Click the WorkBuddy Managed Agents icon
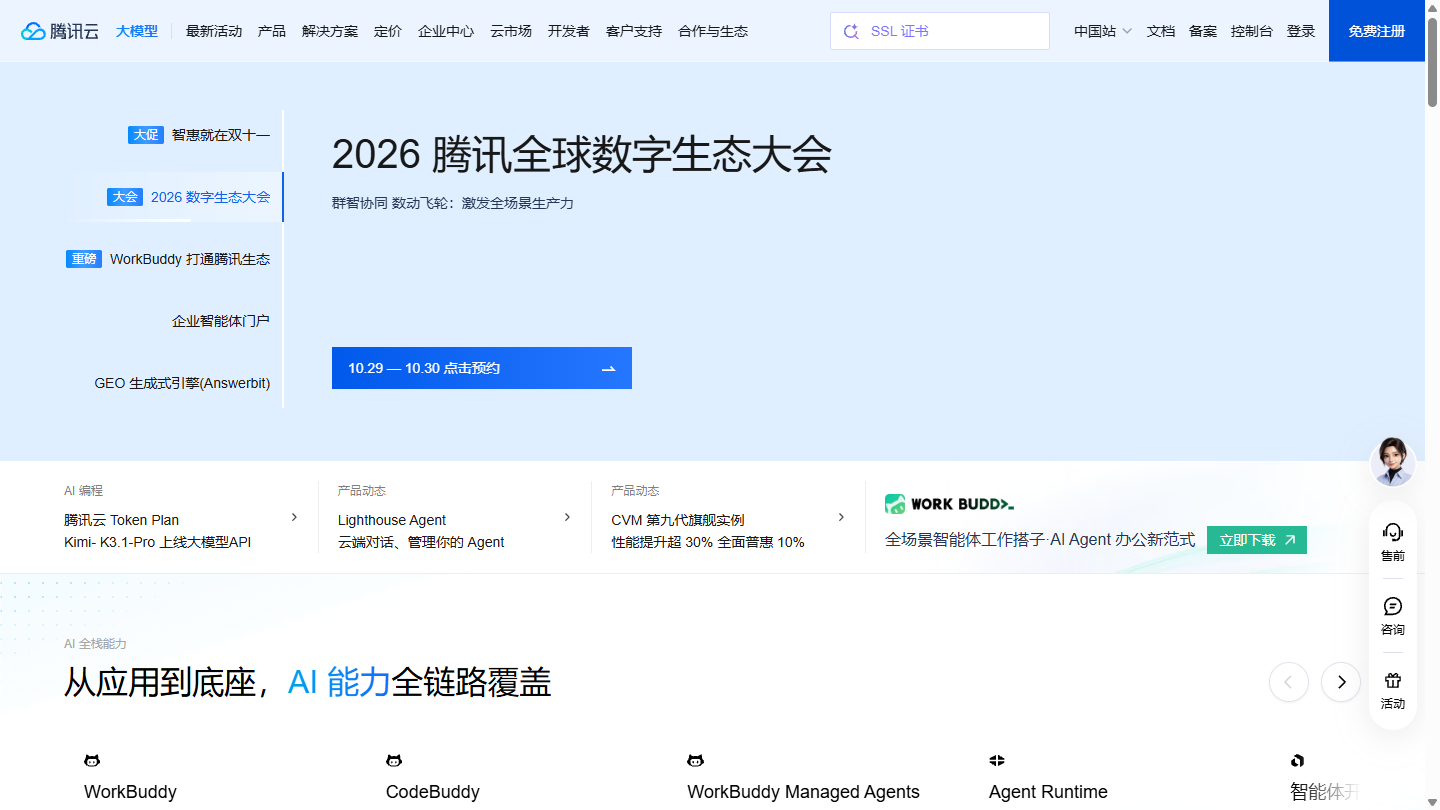This screenshot has width=1440, height=810. click(695, 761)
